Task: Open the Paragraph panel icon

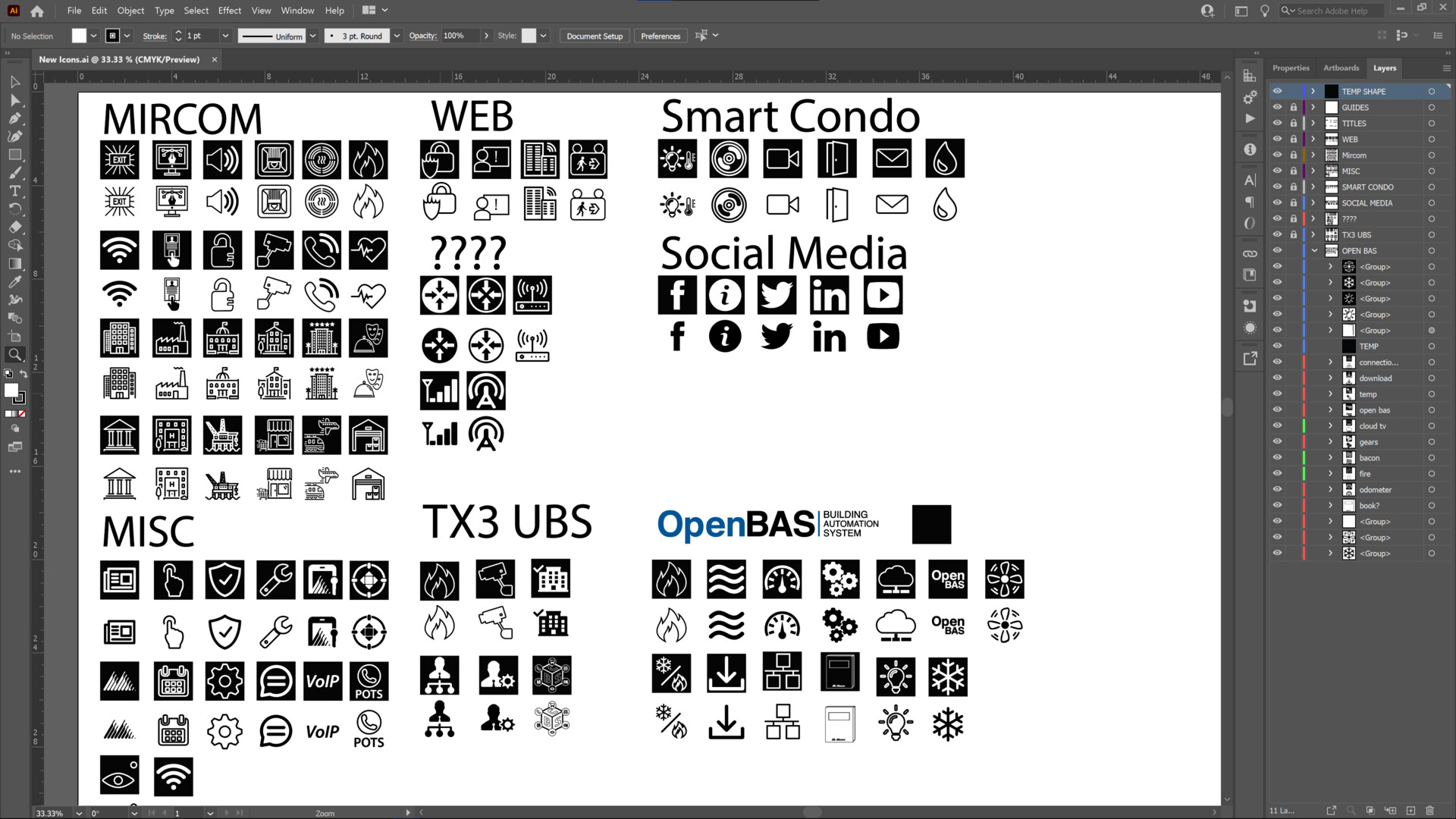Action: [x=1250, y=202]
